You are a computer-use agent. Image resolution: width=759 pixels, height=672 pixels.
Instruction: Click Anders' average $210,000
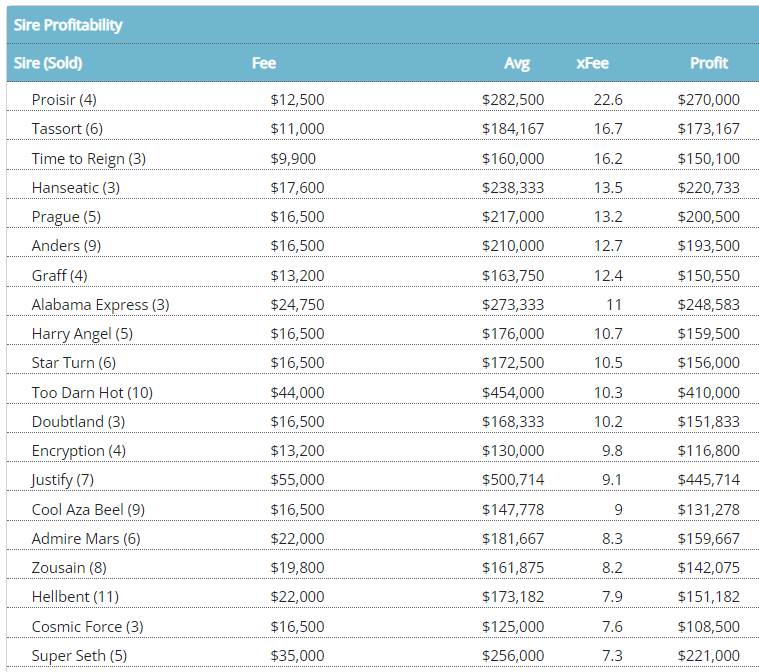513,246
